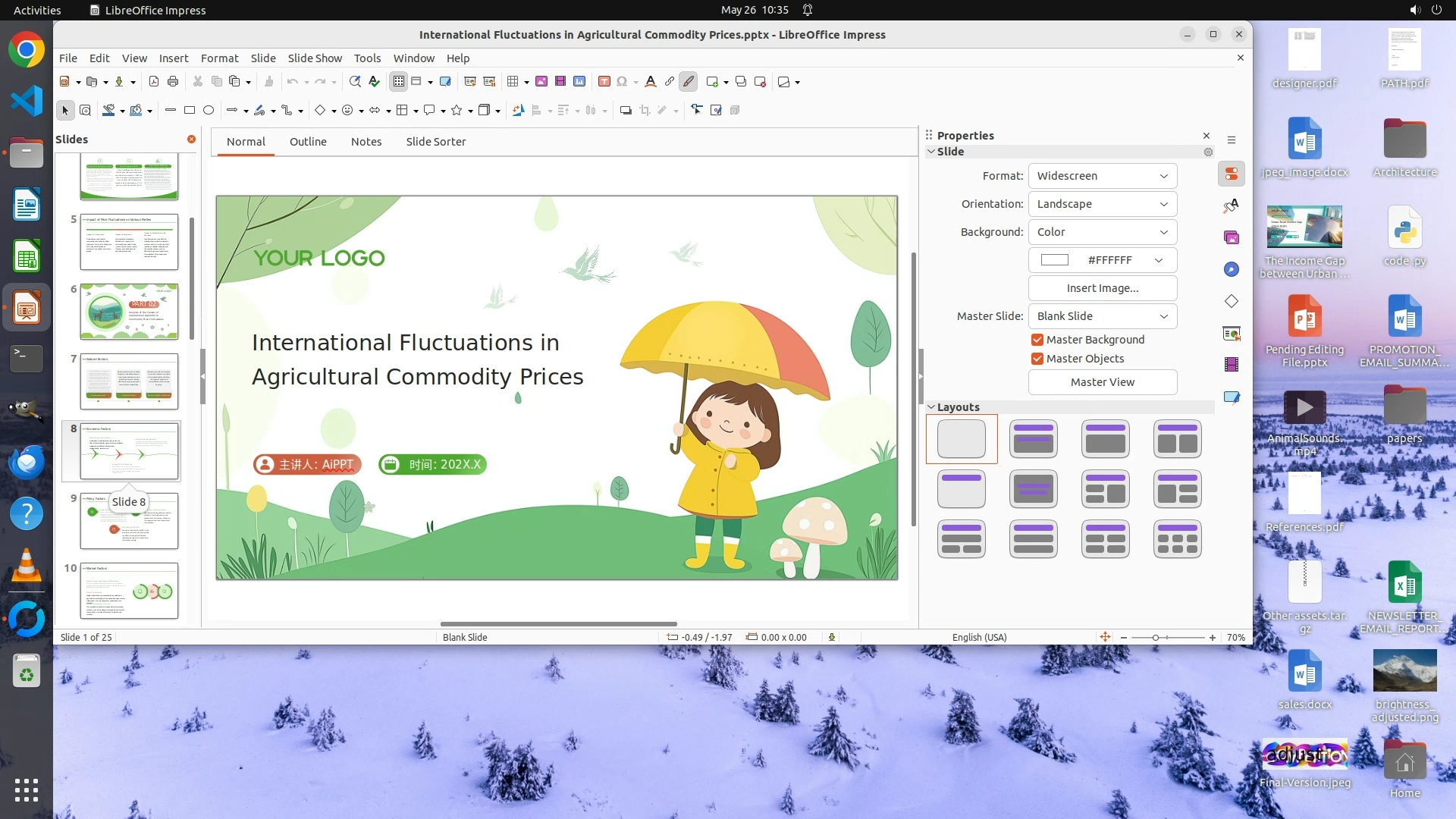Viewport: 1456px width, 819px height.
Task: Click the Rectangle shape tool
Action: pos(190,110)
